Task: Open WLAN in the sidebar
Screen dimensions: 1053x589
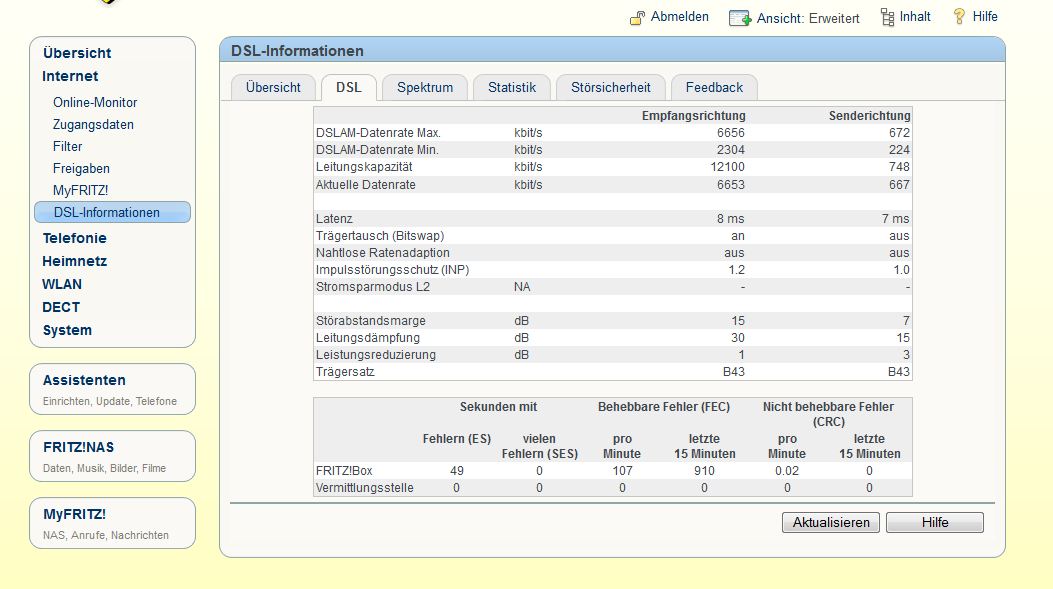Action: coord(62,284)
